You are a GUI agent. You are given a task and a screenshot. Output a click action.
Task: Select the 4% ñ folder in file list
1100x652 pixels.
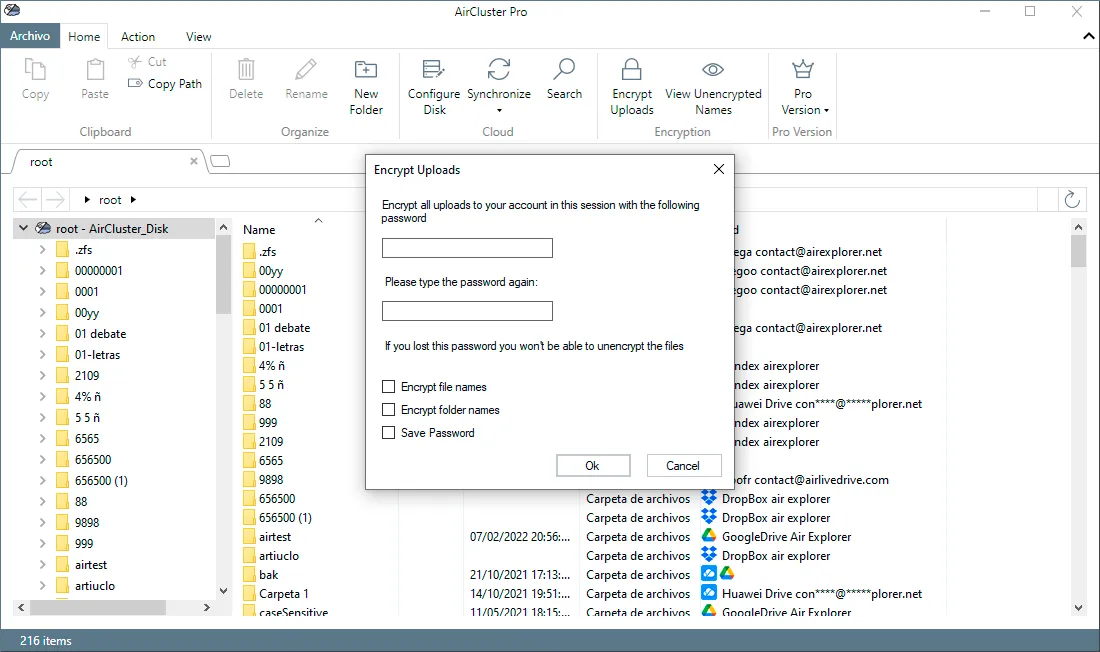(271, 366)
